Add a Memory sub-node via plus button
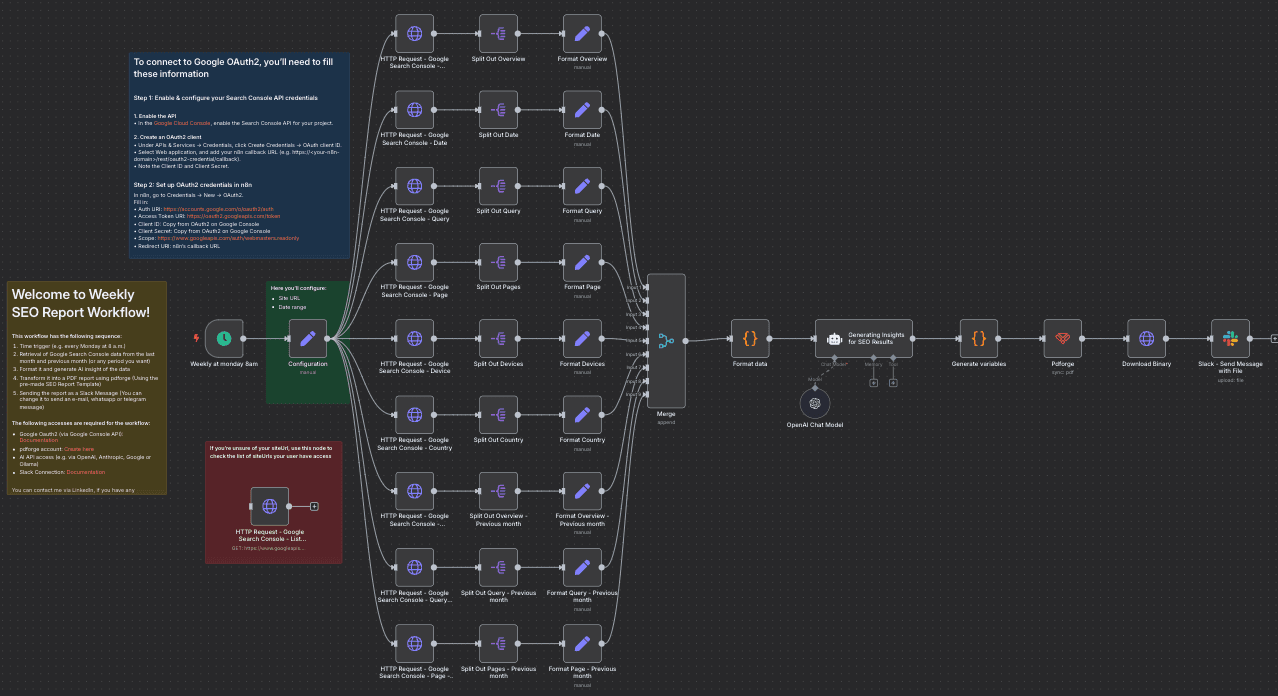 [873, 383]
